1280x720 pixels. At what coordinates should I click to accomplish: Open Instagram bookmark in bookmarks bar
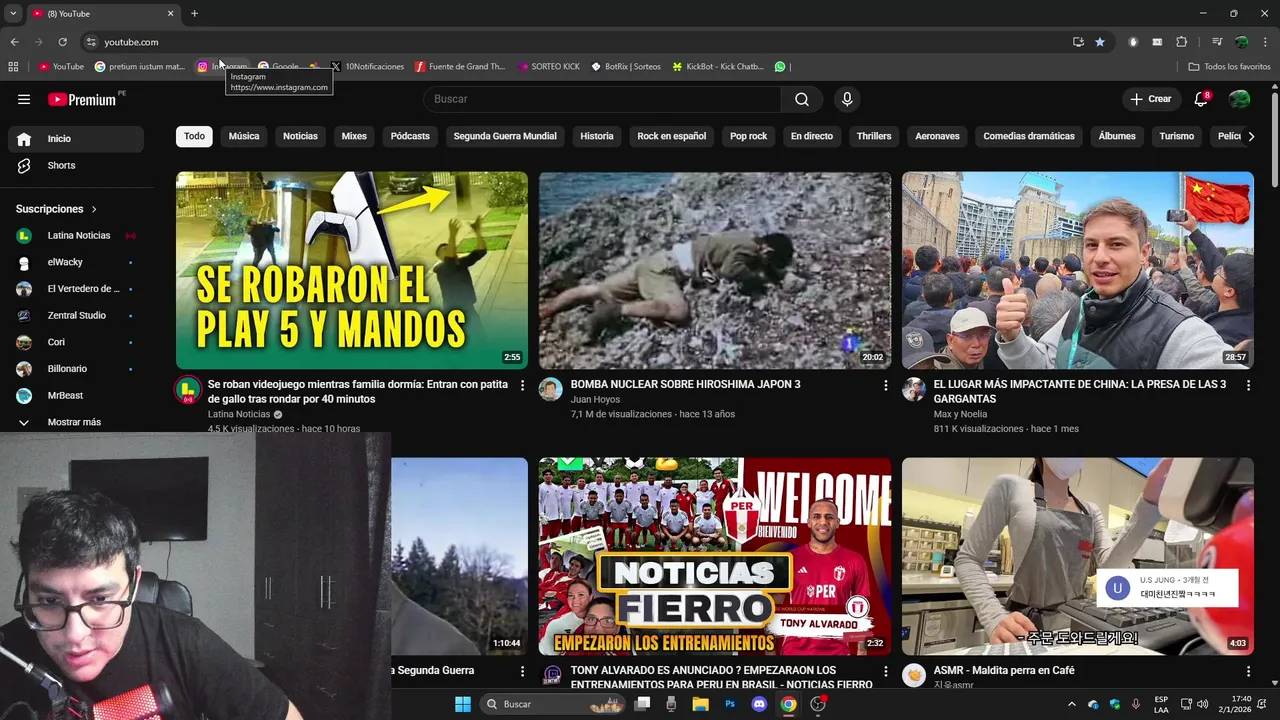point(222,67)
